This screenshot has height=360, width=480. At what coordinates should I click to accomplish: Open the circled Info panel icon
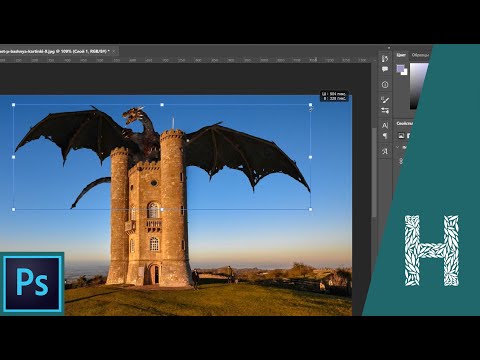385,85
